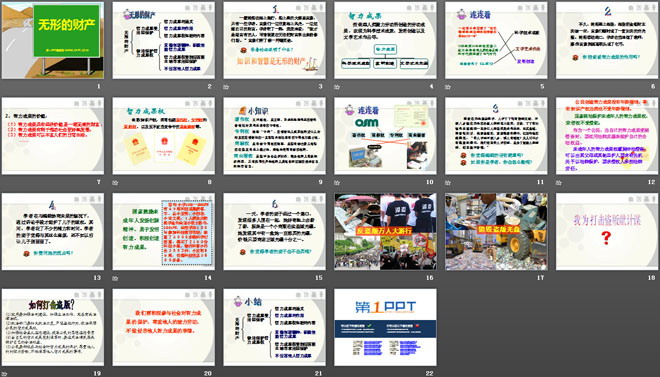This screenshot has width=660, height=377.
Task: Click the animation star icon under slide 19
Action: [x=5, y=373]
